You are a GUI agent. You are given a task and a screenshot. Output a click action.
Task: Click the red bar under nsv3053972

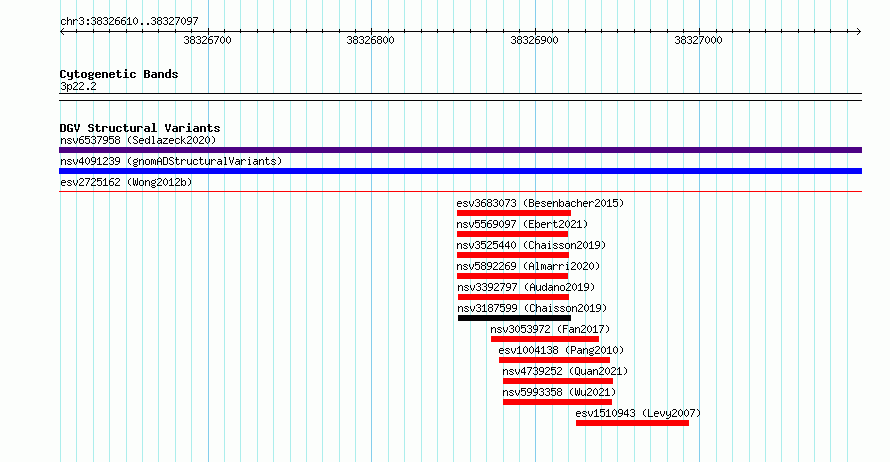pyautogui.click(x=545, y=339)
